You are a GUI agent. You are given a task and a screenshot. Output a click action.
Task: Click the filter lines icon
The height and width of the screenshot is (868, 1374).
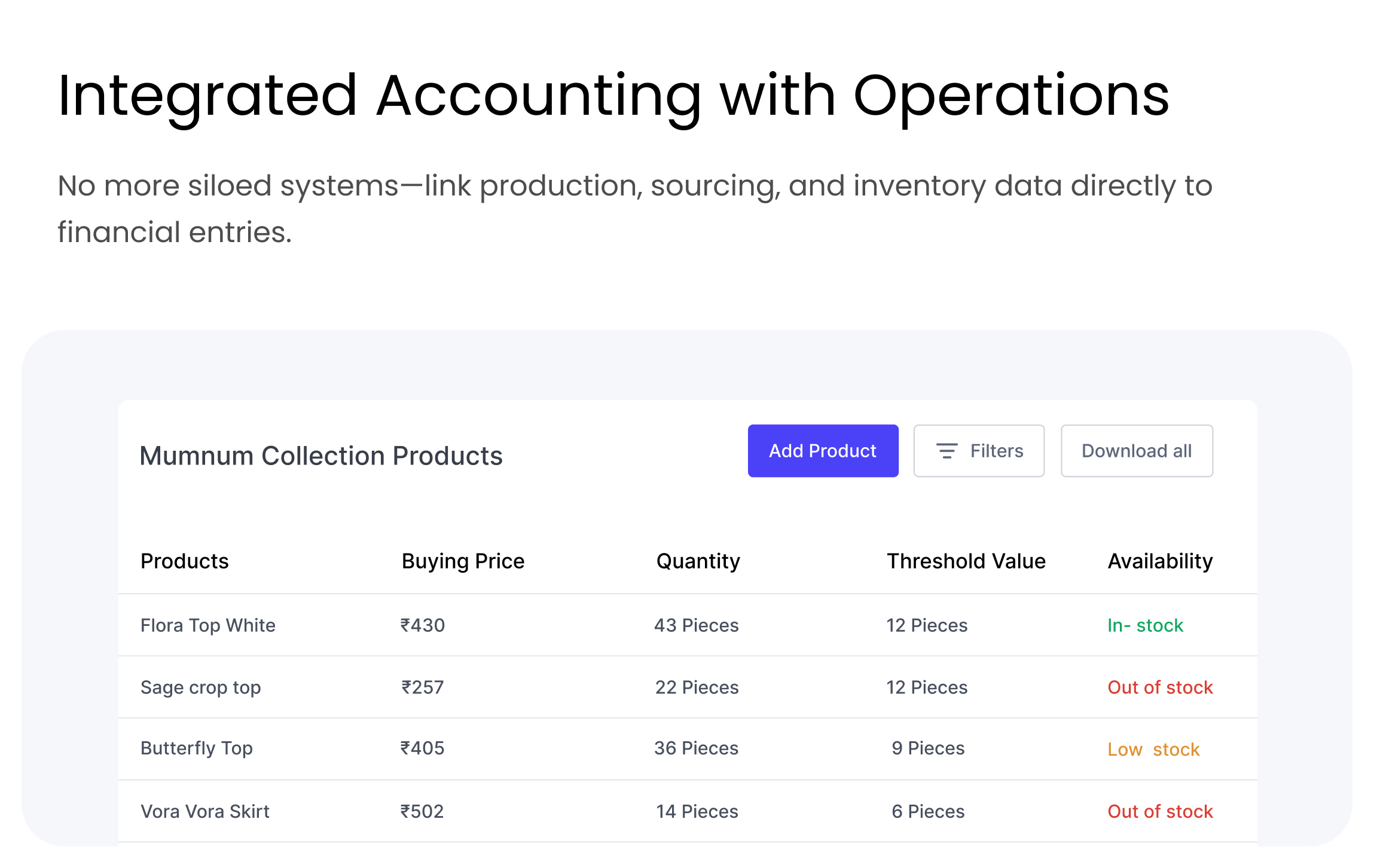(x=946, y=451)
